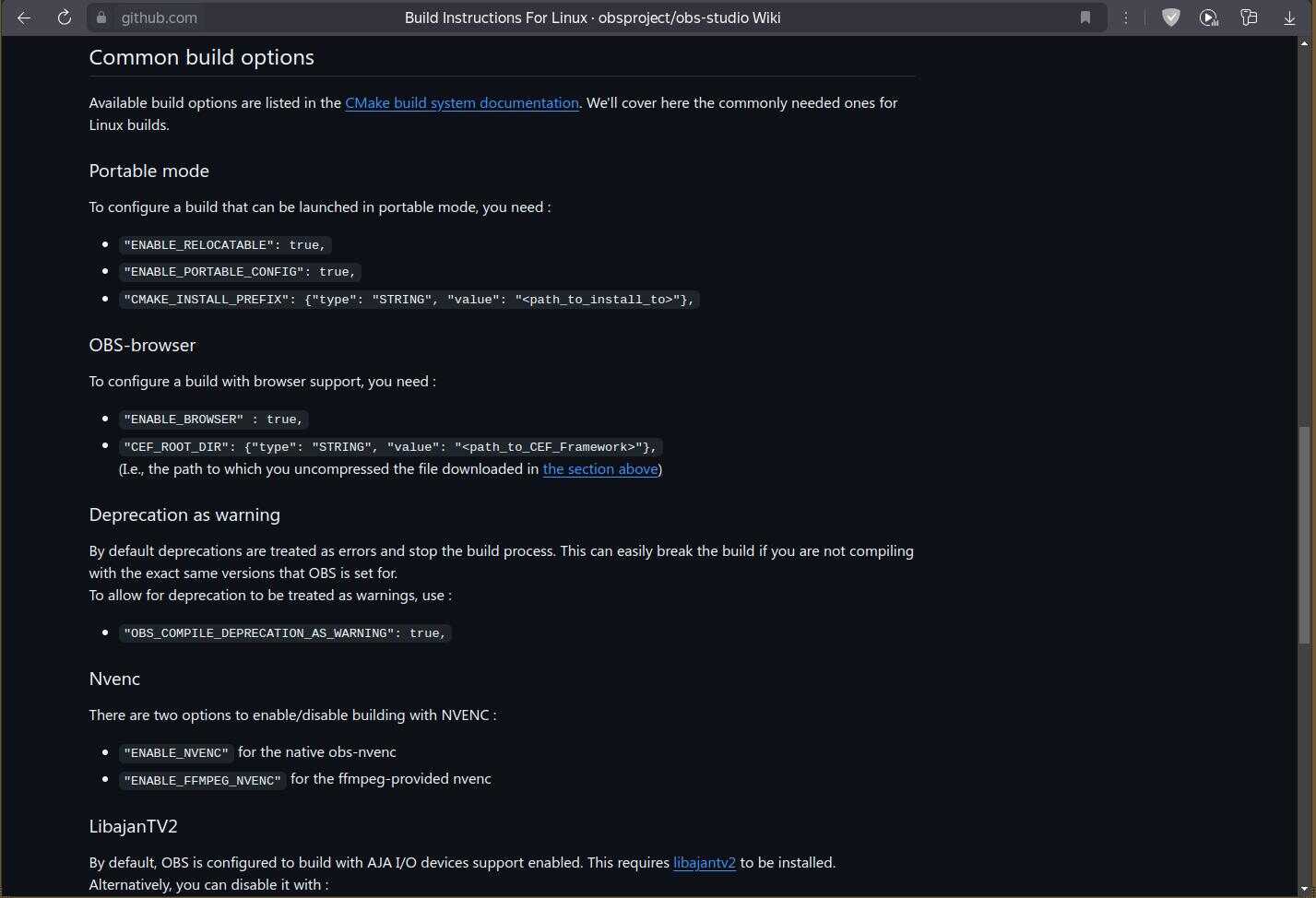Viewport: 1316px width, 898px height.
Task: Click the site security lock icon
Action: 101,18
